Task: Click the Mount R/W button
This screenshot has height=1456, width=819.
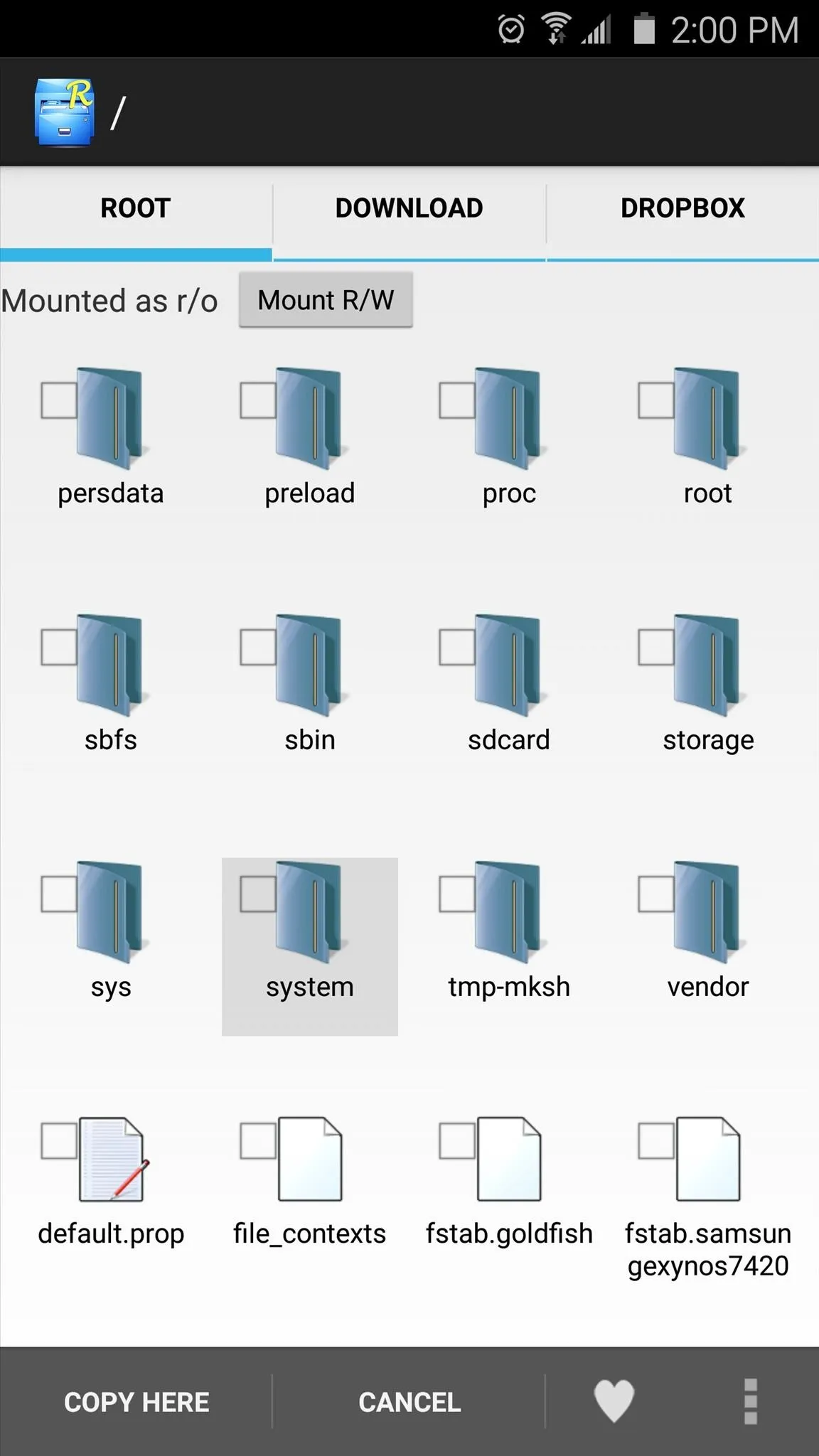Action: point(326,300)
